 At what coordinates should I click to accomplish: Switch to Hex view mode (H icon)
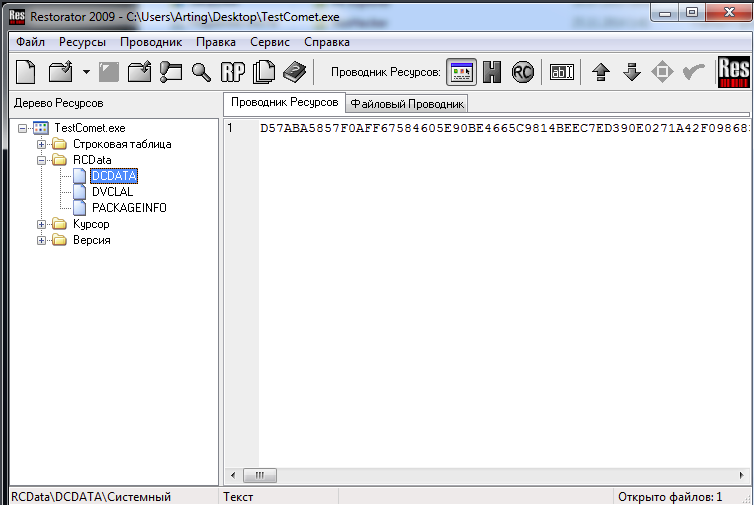click(x=492, y=72)
